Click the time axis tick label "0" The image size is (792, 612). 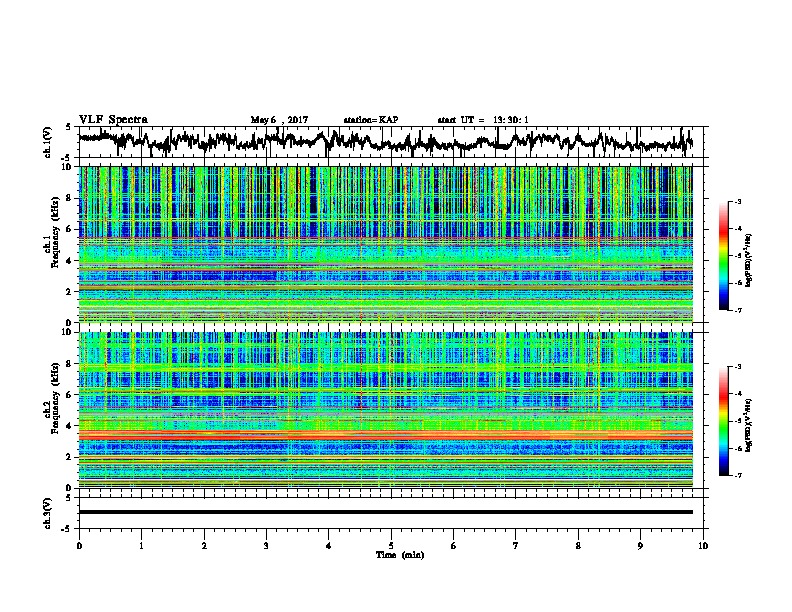[x=79, y=546]
